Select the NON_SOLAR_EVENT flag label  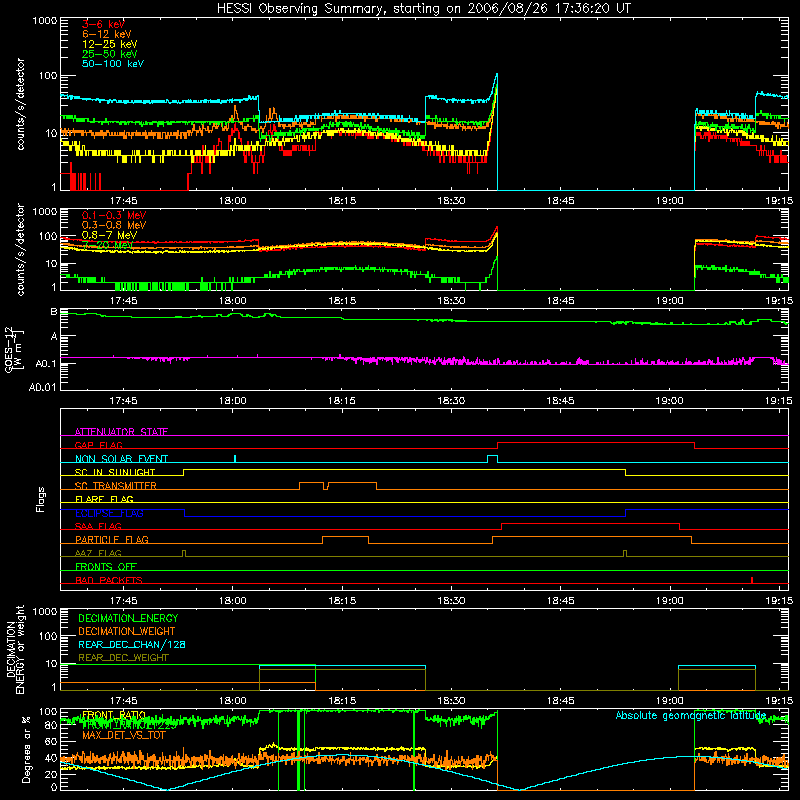click(x=121, y=459)
